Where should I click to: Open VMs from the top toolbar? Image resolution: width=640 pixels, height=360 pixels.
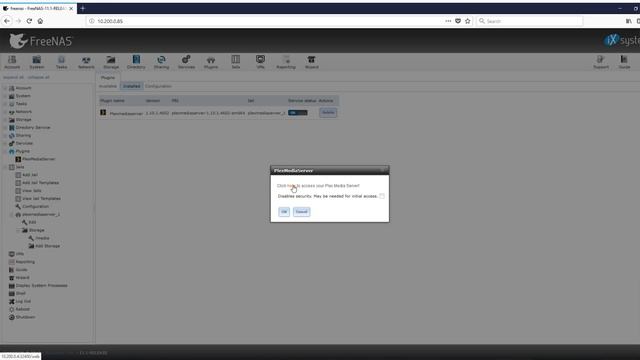(x=260, y=62)
